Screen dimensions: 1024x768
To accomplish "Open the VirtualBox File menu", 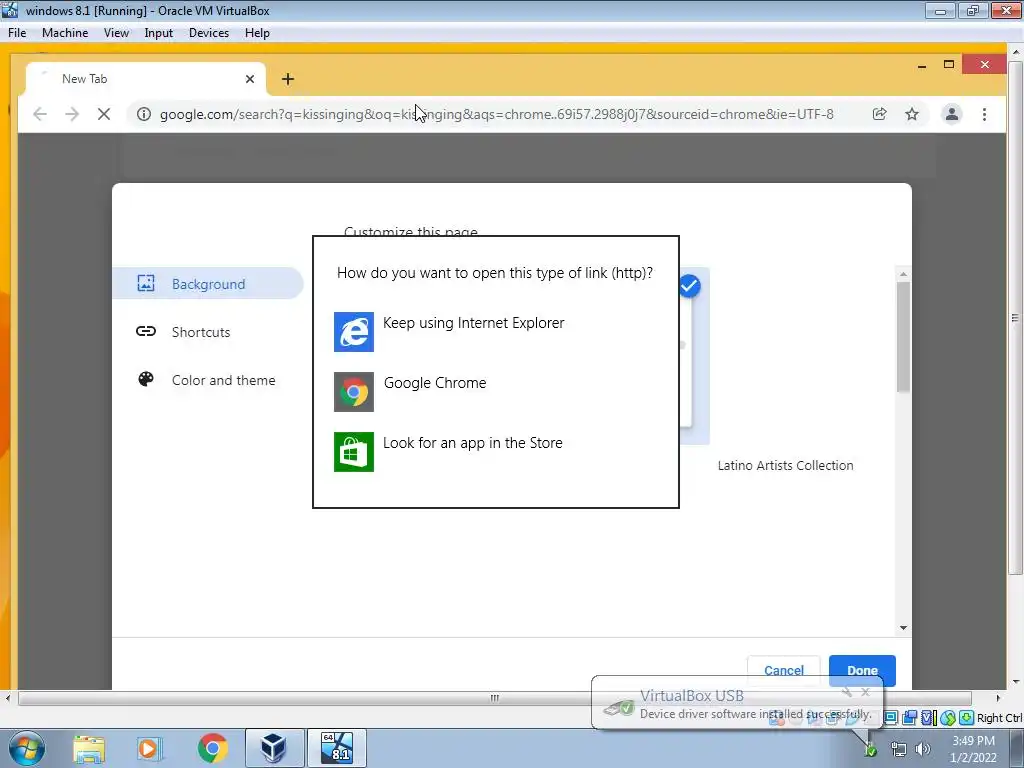I will tap(17, 33).
